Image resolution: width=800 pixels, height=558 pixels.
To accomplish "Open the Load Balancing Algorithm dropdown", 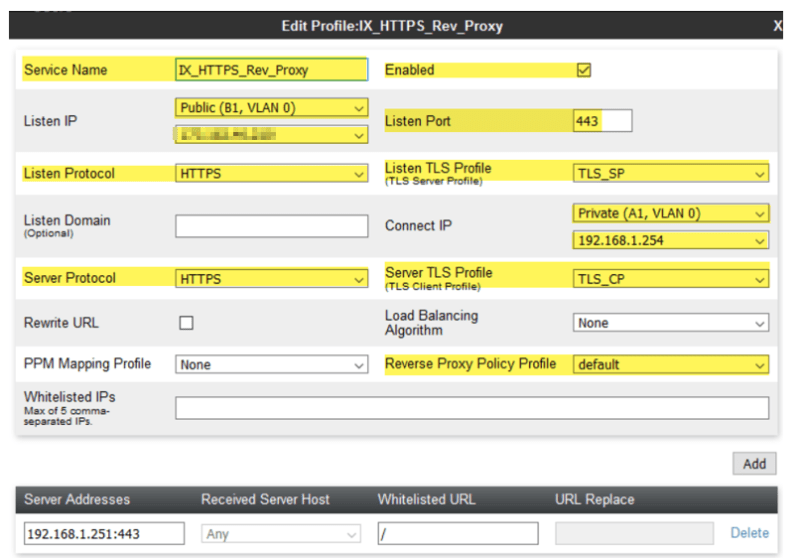I will tap(670, 323).
